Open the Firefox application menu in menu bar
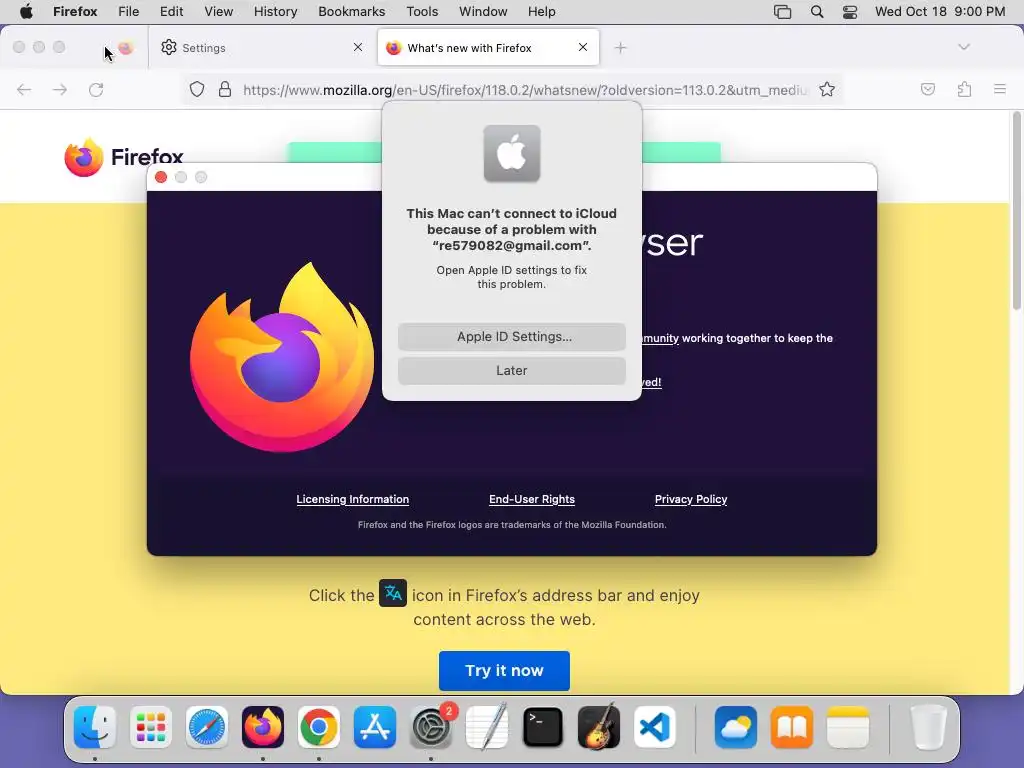The image size is (1024, 768). (x=75, y=11)
